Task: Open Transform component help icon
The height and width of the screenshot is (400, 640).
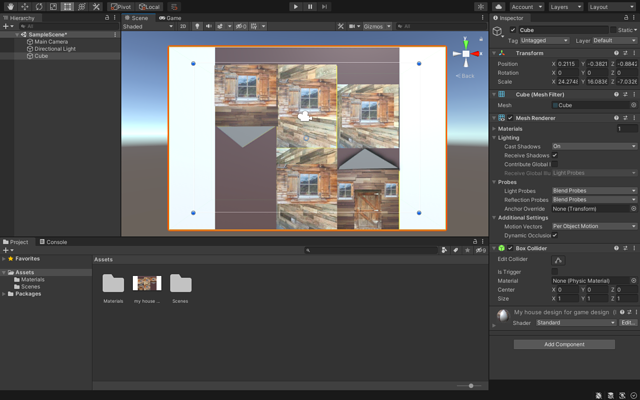Action: click(616, 53)
